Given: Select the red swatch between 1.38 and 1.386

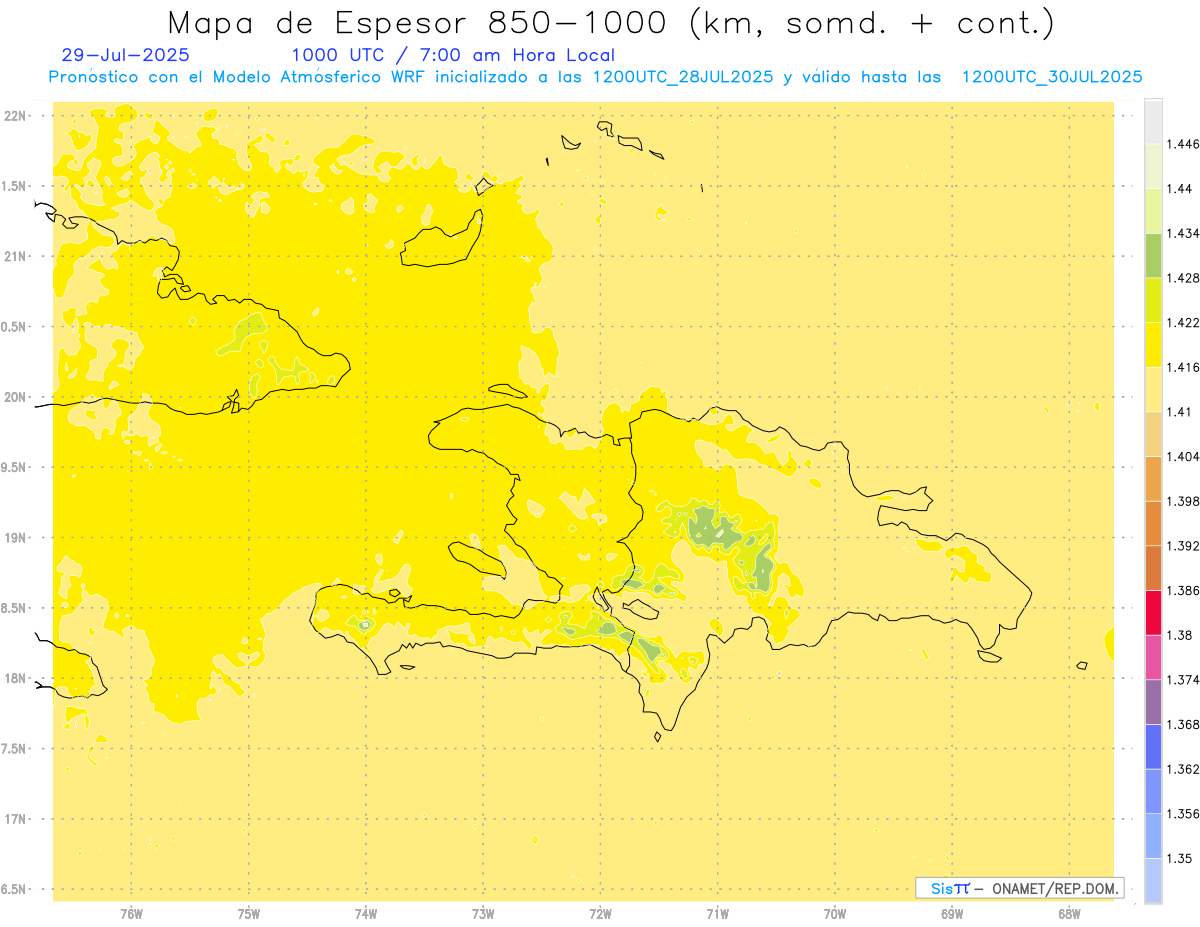Looking at the screenshot, I should pyautogui.click(x=1153, y=612).
